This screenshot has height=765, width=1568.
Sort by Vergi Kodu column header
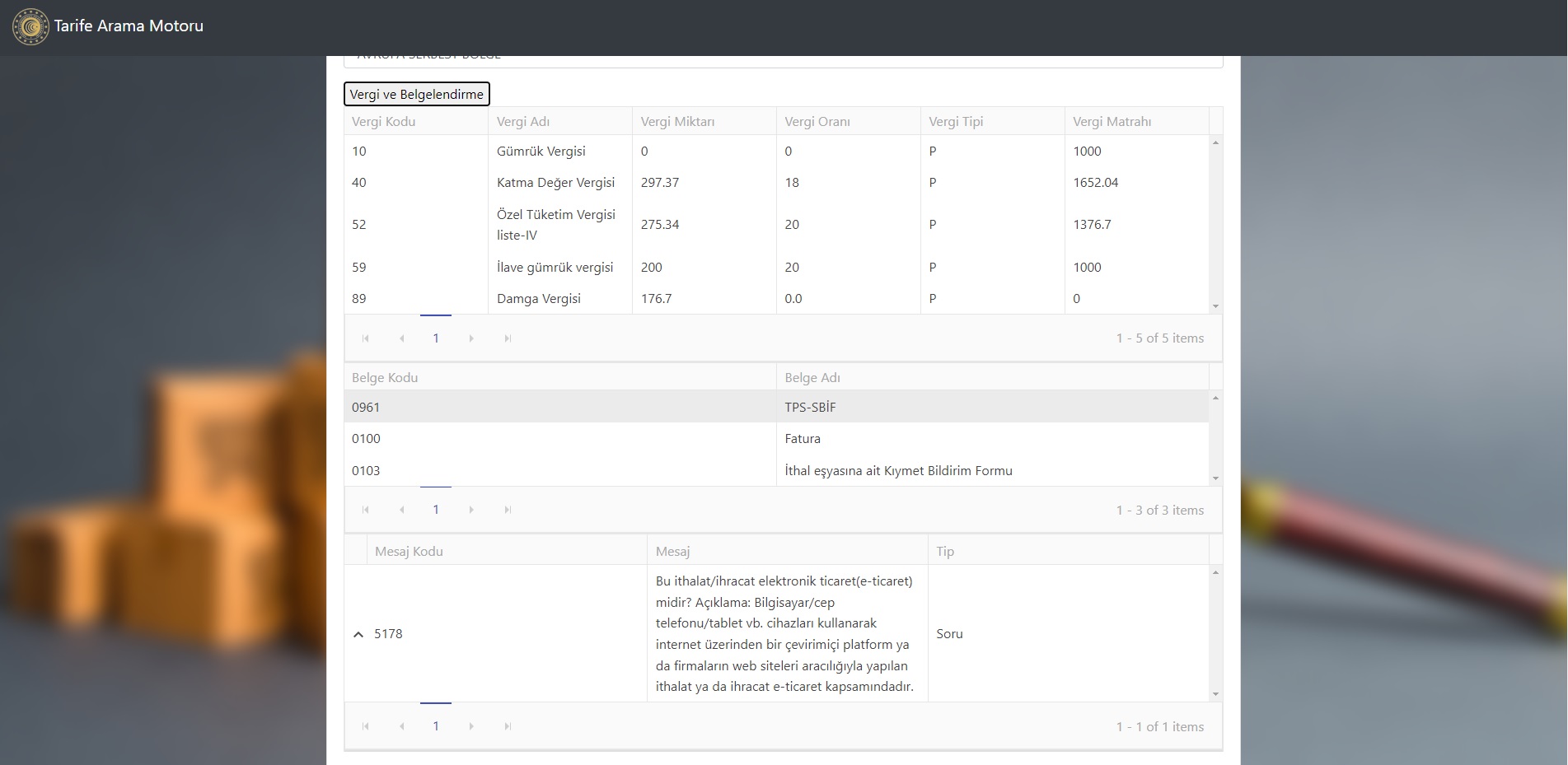[416, 121]
